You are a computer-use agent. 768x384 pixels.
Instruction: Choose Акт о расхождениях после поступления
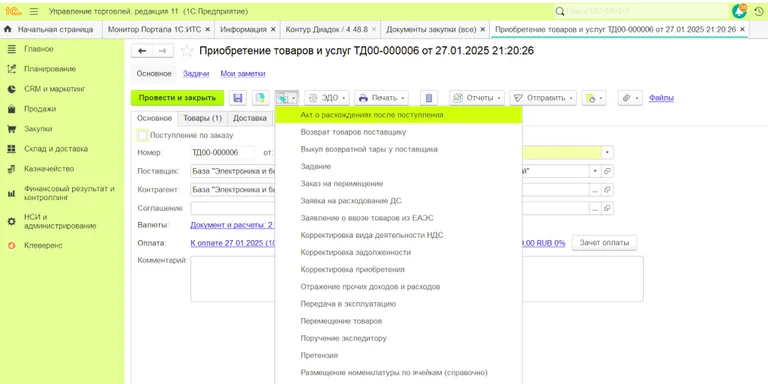point(399,115)
